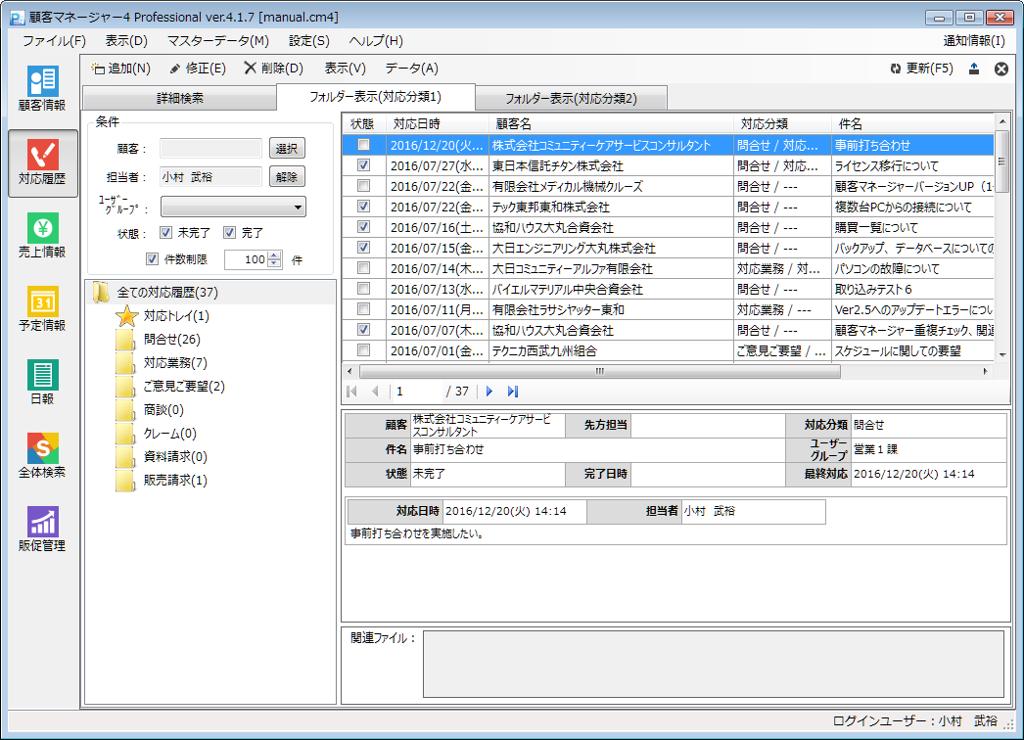Click the 追加(N) toolbar button

[121, 69]
